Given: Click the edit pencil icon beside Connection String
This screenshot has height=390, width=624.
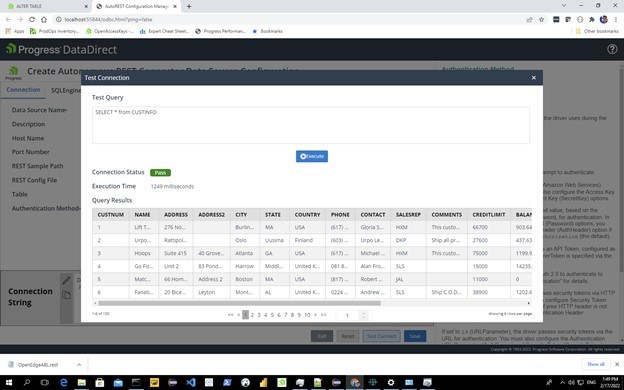Looking at the screenshot, I should click(x=66, y=280).
